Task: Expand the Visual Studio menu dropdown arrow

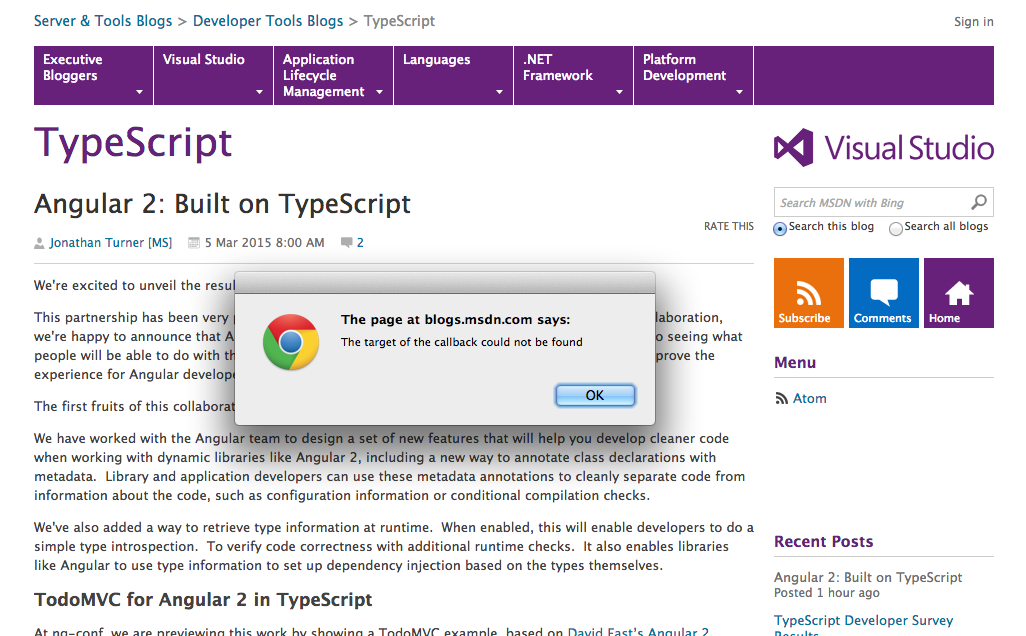Action: (259, 92)
